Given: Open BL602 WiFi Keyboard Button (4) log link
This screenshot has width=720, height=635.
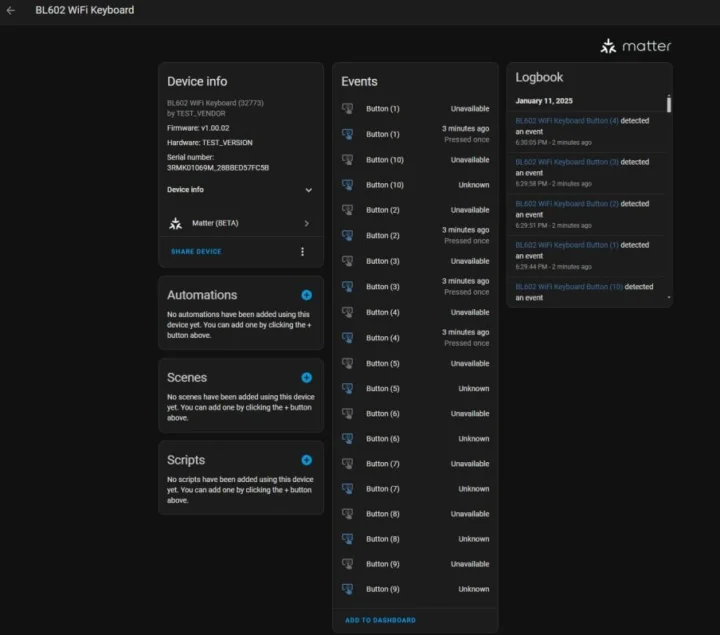Looking at the screenshot, I should tap(567, 121).
